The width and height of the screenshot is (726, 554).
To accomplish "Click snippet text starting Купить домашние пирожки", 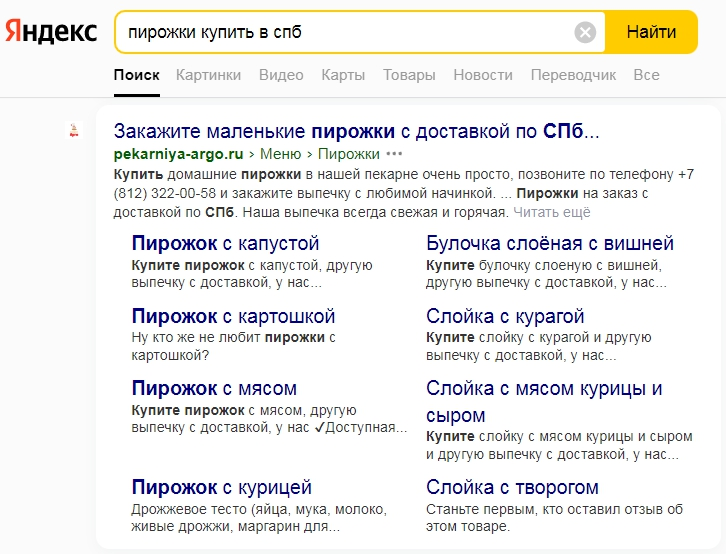I will click(x=404, y=193).
